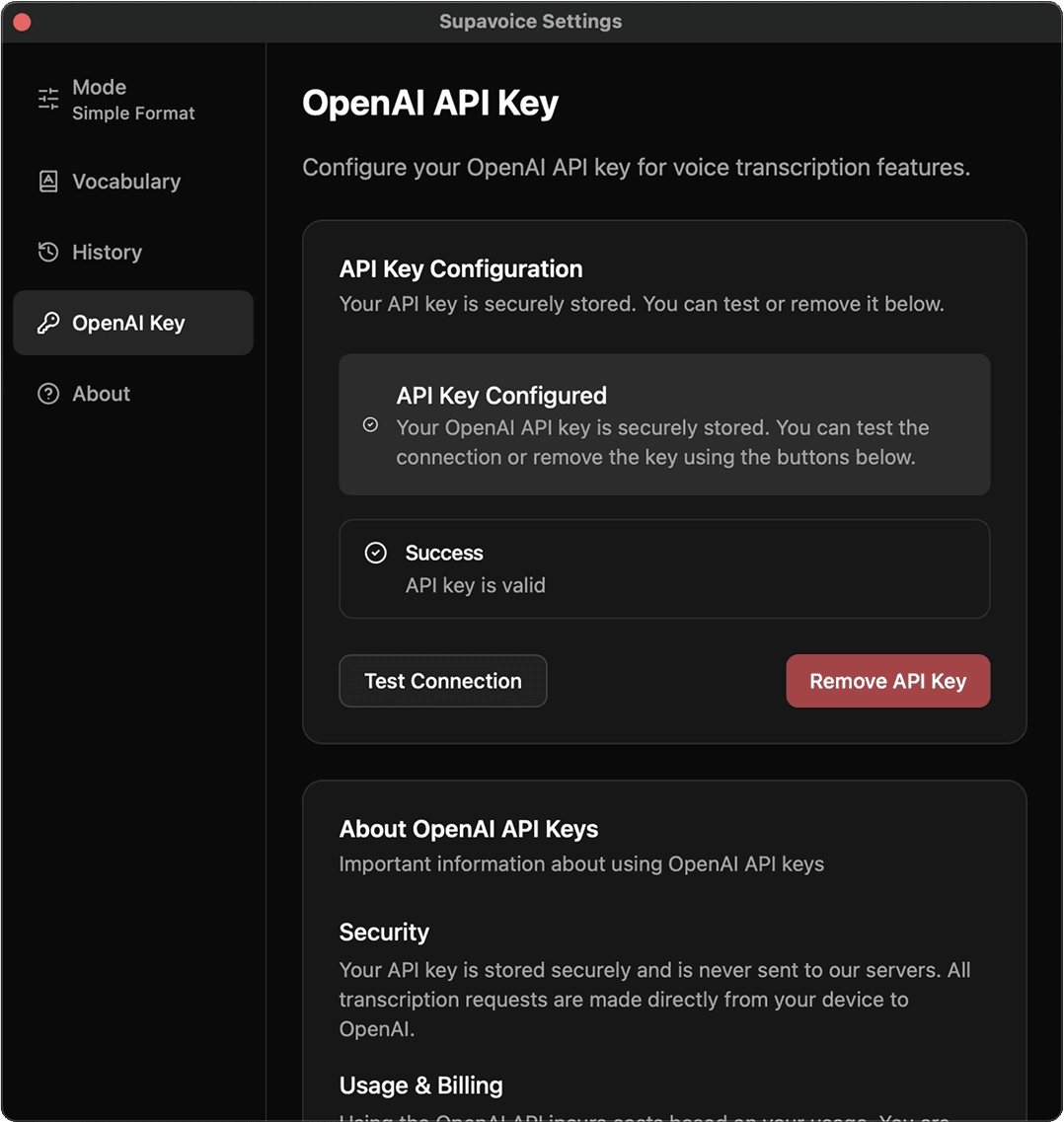Image resolution: width=1064 pixels, height=1122 pixels.
Task: Click the red Remove API Key button
Action: [888, 681]
